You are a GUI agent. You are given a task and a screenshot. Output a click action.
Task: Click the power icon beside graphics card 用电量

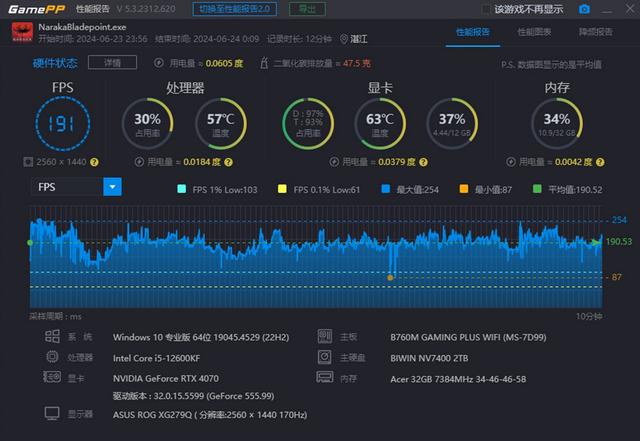click(334, 162)
